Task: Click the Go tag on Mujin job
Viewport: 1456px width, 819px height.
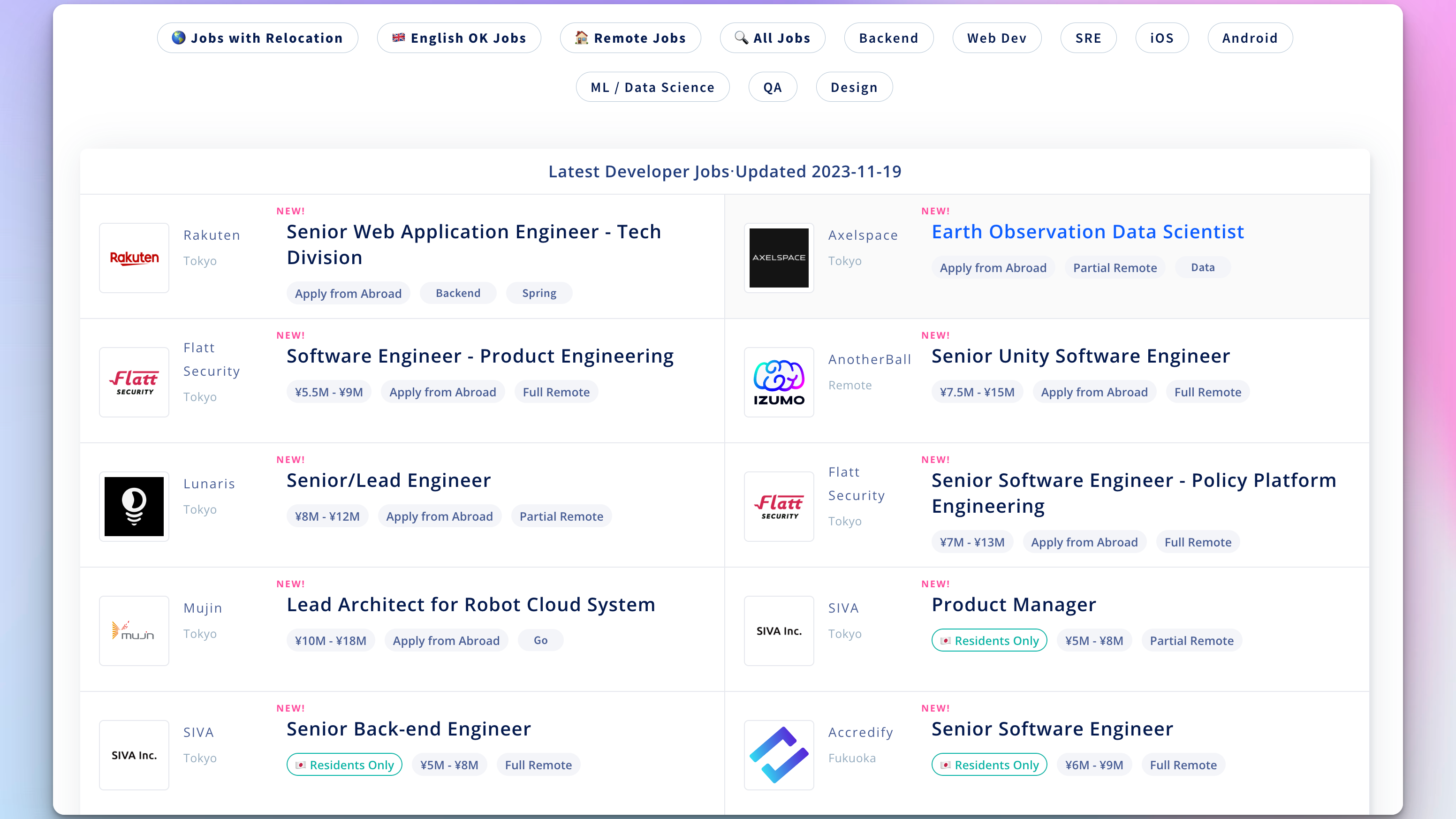Action: (540, 640)
